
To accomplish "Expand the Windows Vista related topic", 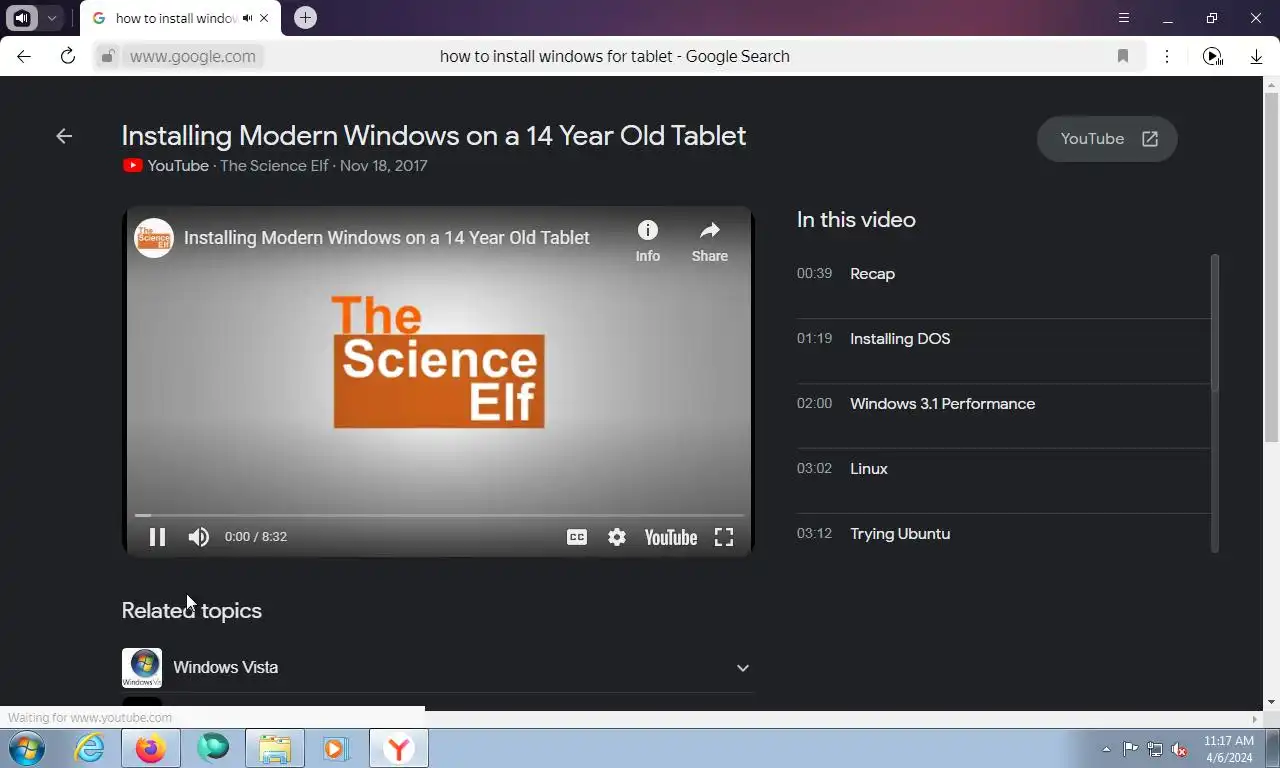I will [x=742, y=668].
